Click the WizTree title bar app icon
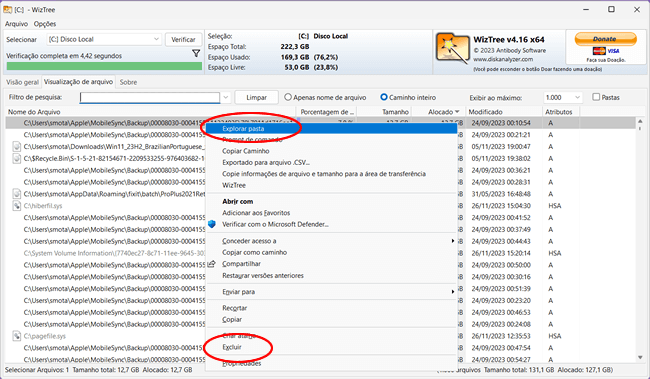The image size is (650, 379). (7, 10)
